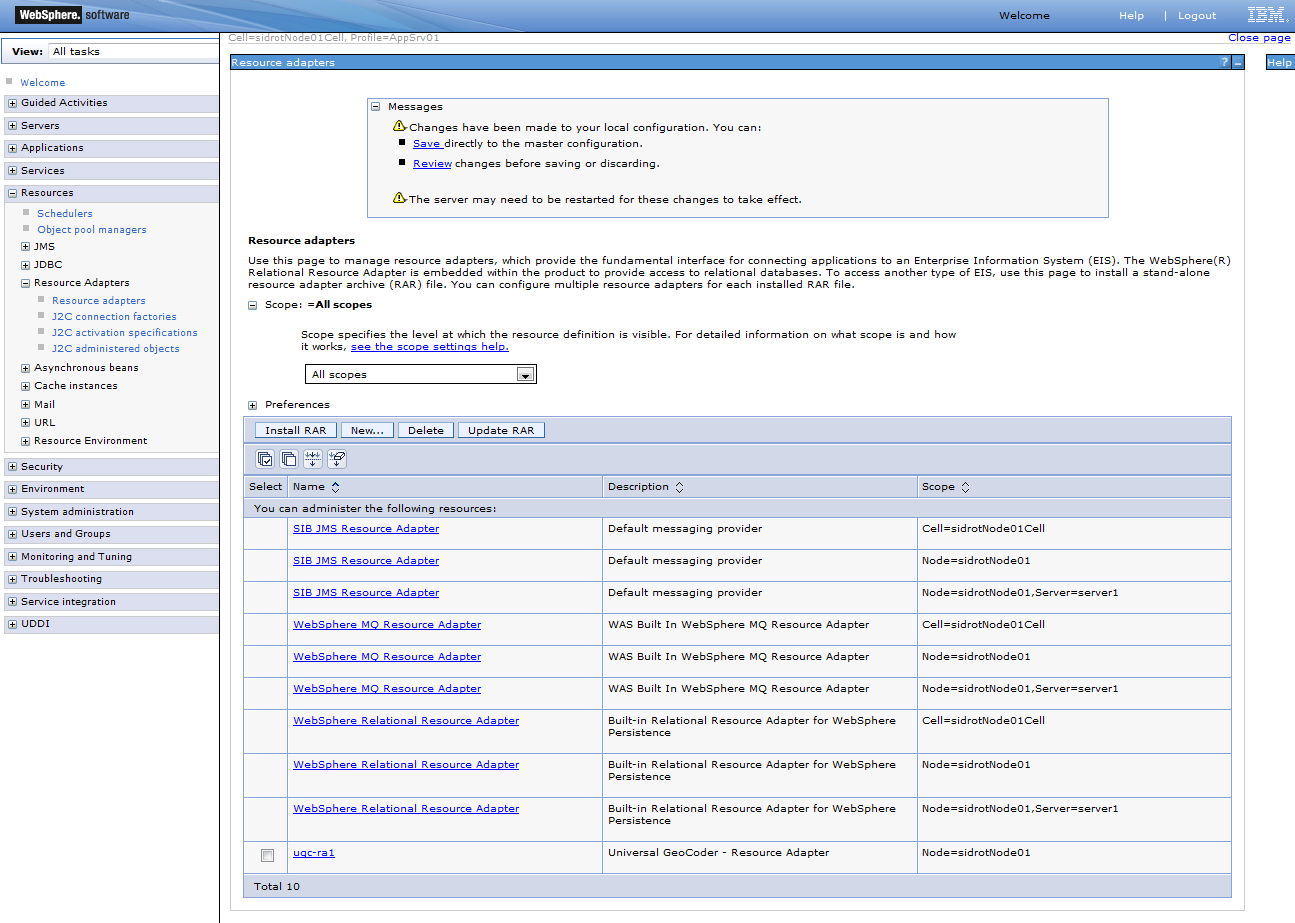The height and width of the screenshot is (923, 1295).
Task: Open the View All tasks selector
Action: pyautogui.click(x=133, y=51)
